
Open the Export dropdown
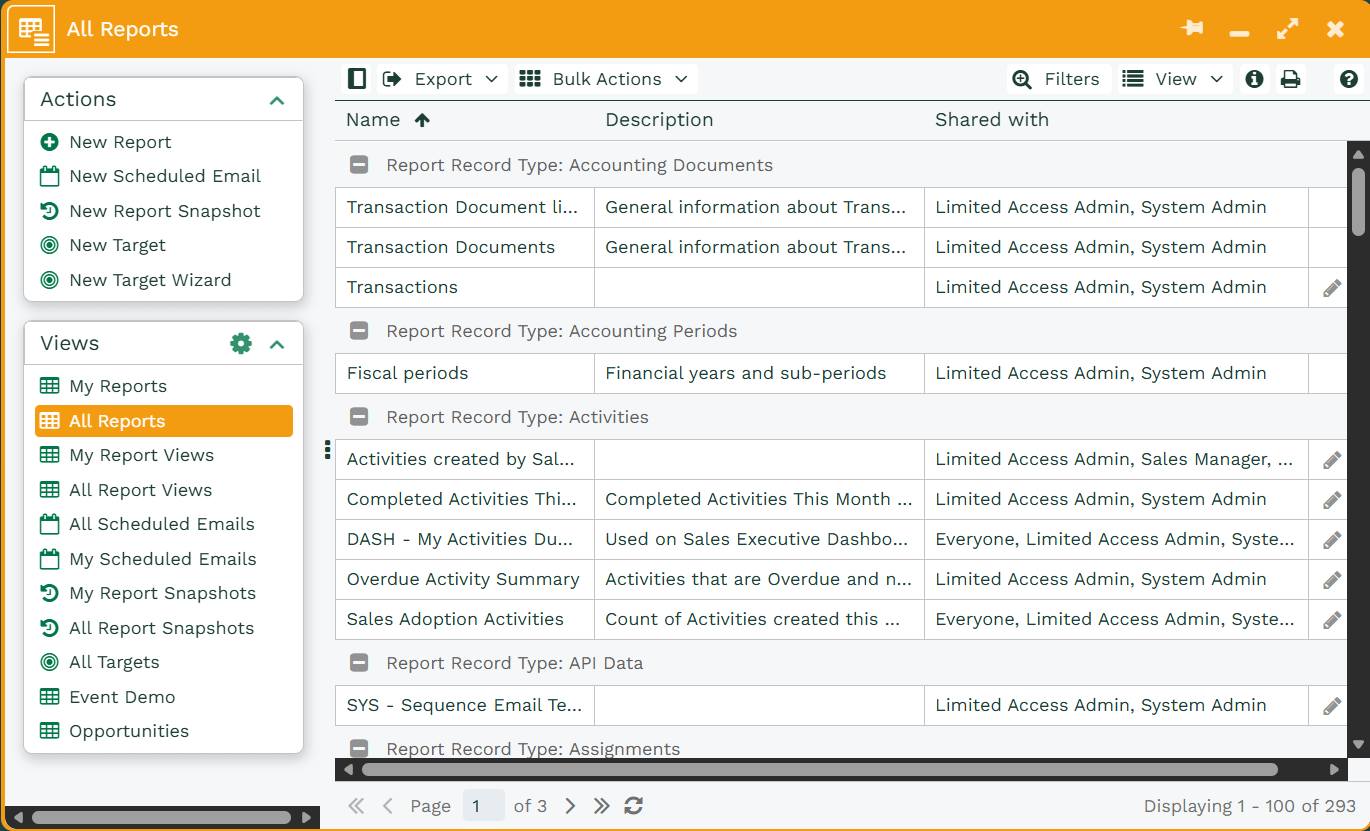[441, 79]
